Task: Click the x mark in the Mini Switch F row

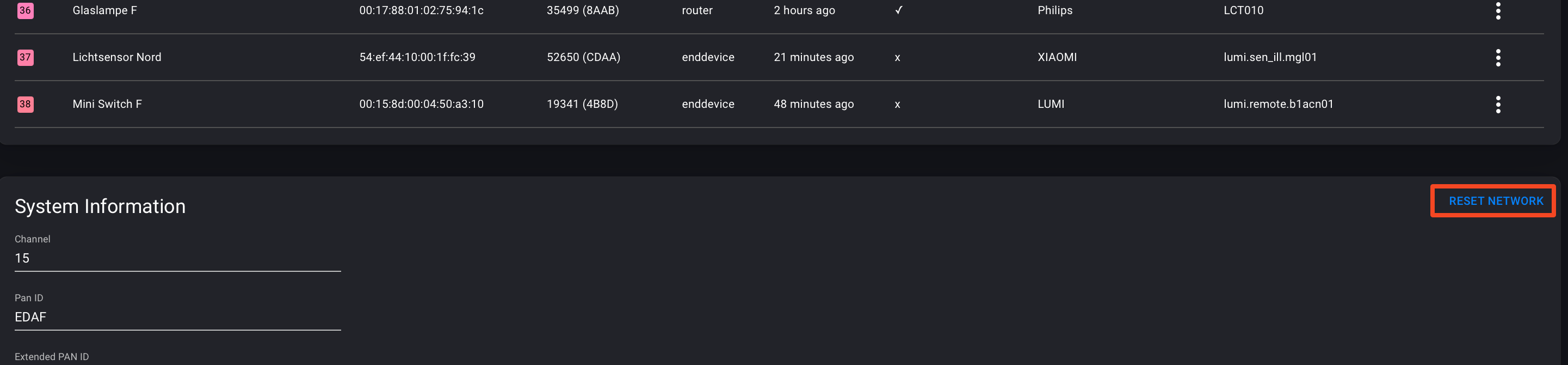Action: click(897, 105)
